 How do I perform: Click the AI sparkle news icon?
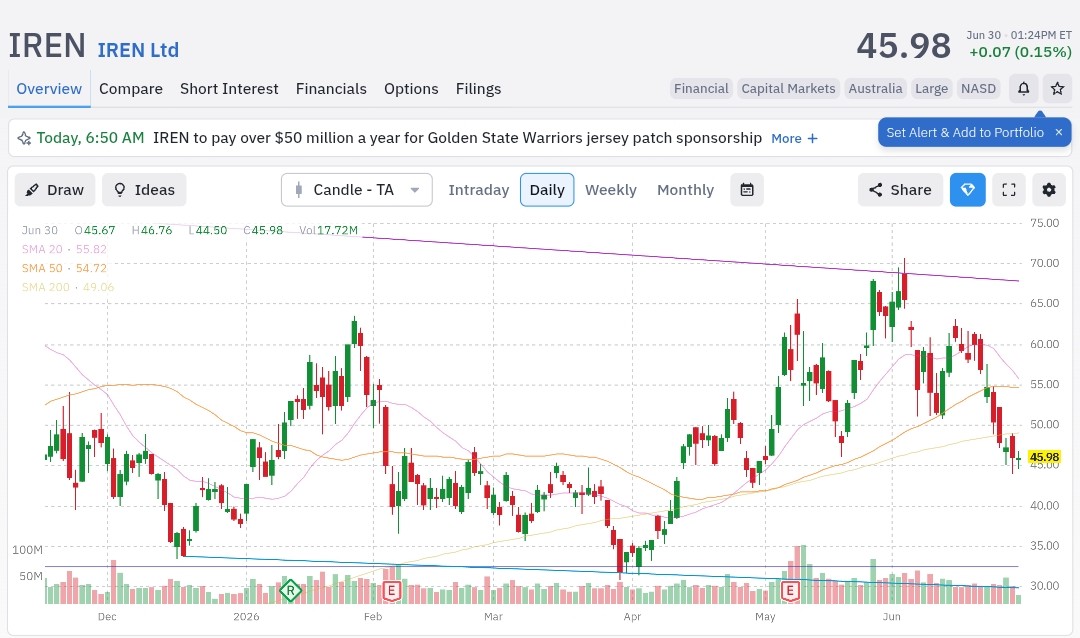(x=24, y=138)
